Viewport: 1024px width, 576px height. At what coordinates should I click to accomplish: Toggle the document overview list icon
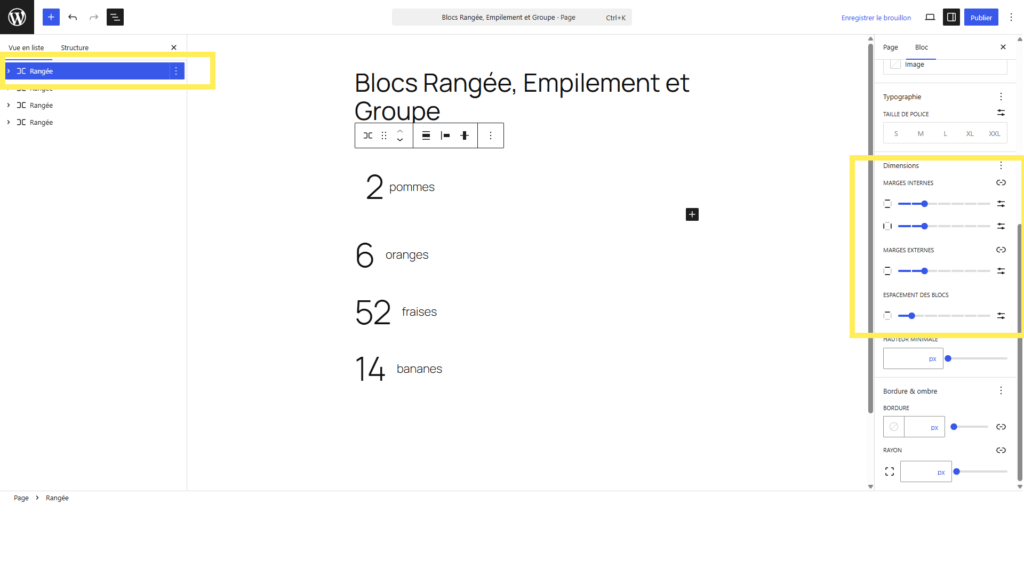click(115, 17)
